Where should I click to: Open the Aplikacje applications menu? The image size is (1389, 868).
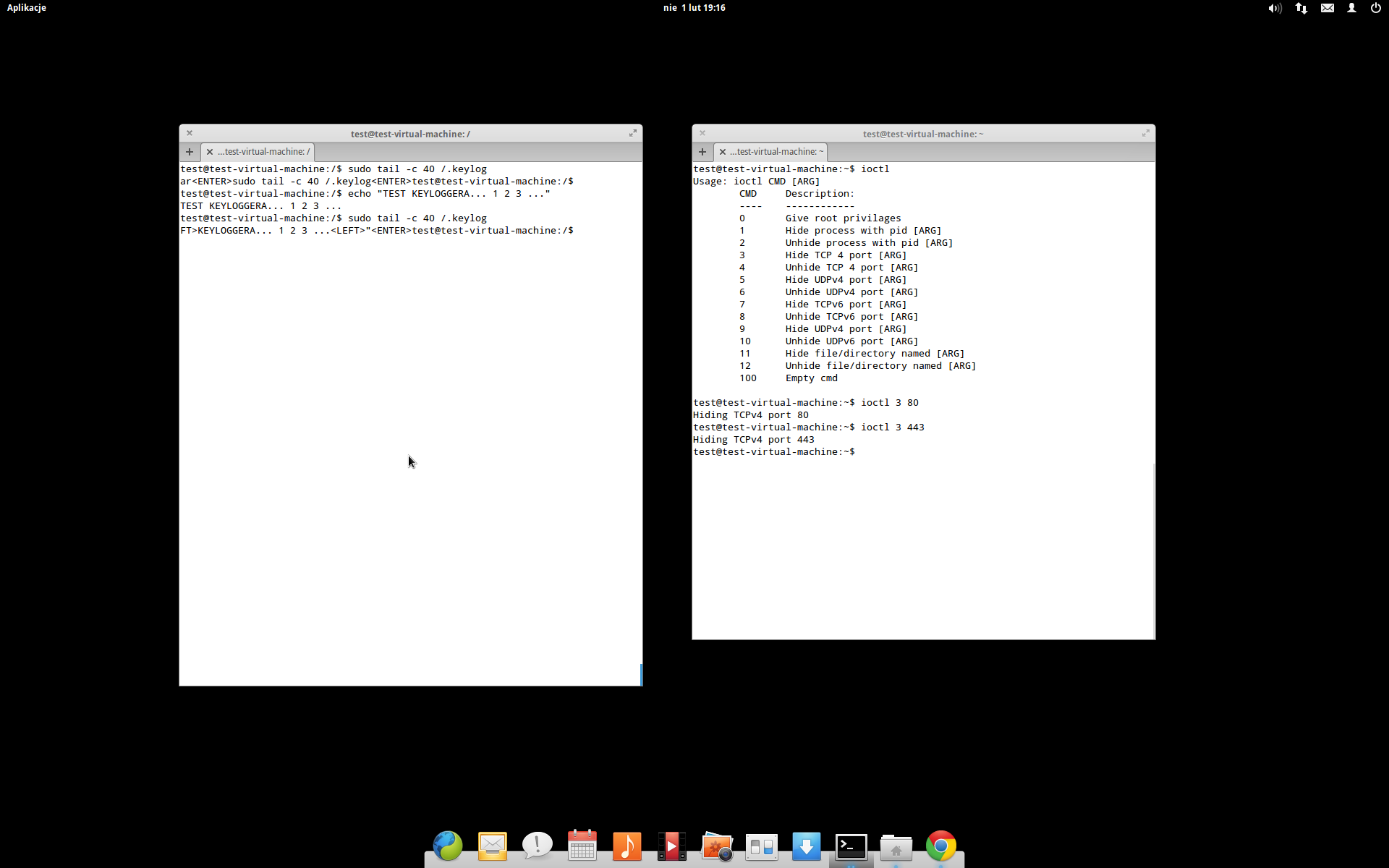click(x=27, y=8)
